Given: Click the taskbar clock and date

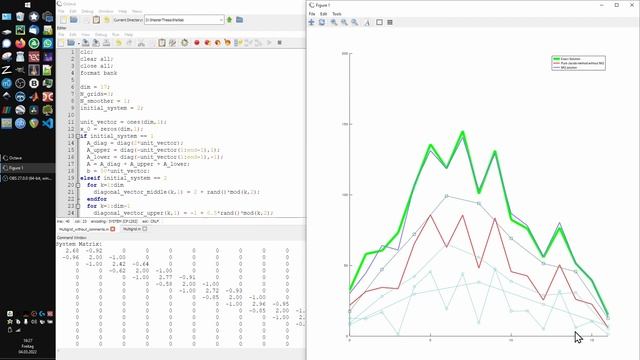Looking at the screenshot, I should pyautogui.click(x=27, y=346).
